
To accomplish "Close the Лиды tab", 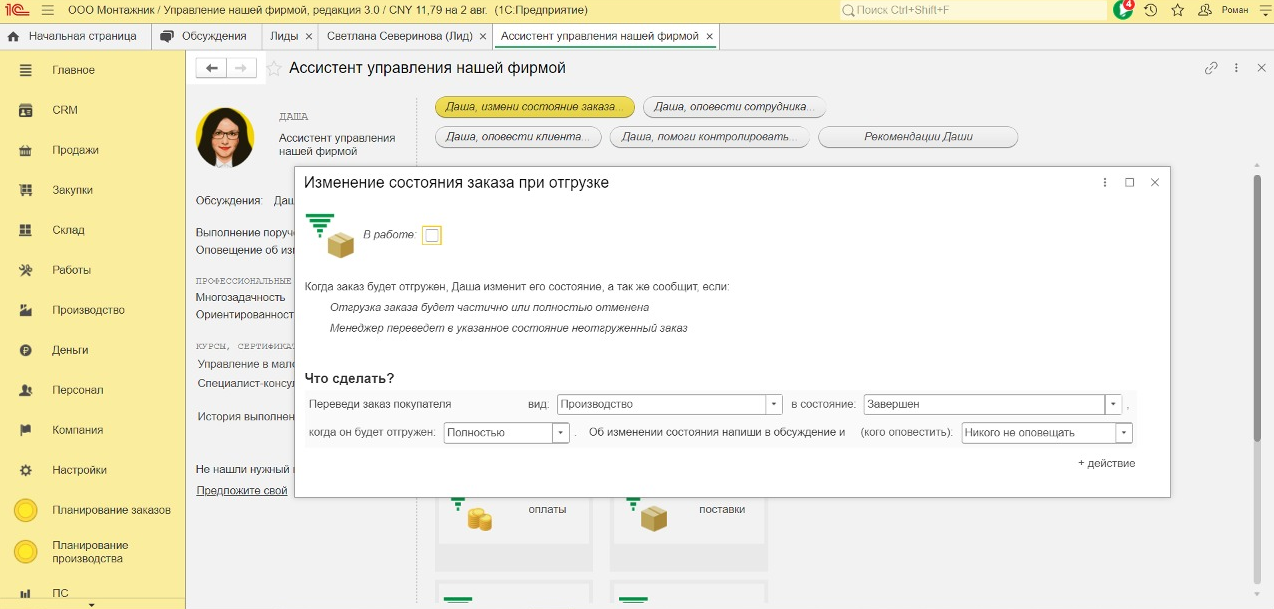I will coord(309,36).
